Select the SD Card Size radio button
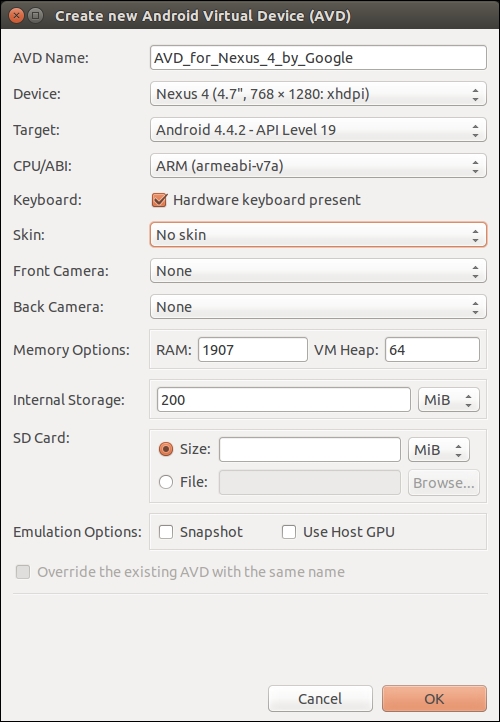 click(x=166, y=449)
